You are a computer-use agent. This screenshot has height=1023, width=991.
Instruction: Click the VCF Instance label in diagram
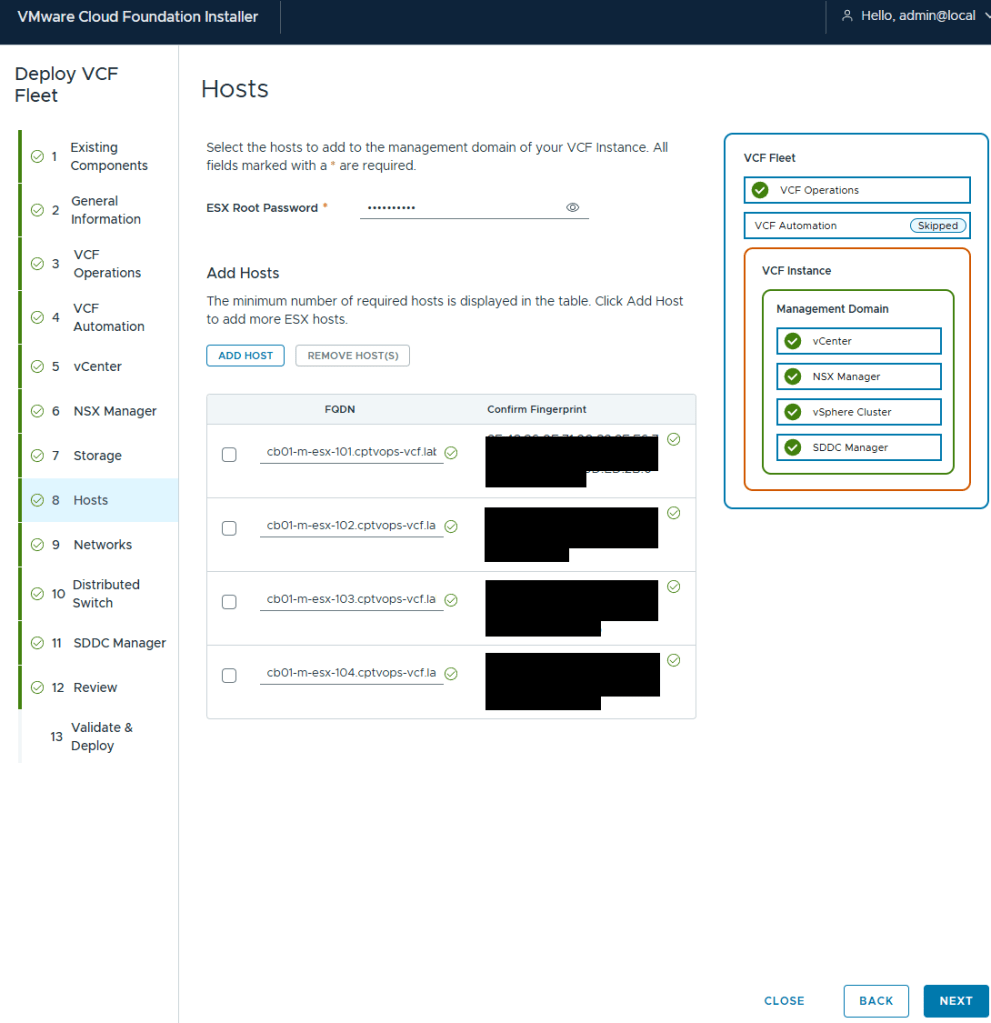tap(796, 271)
